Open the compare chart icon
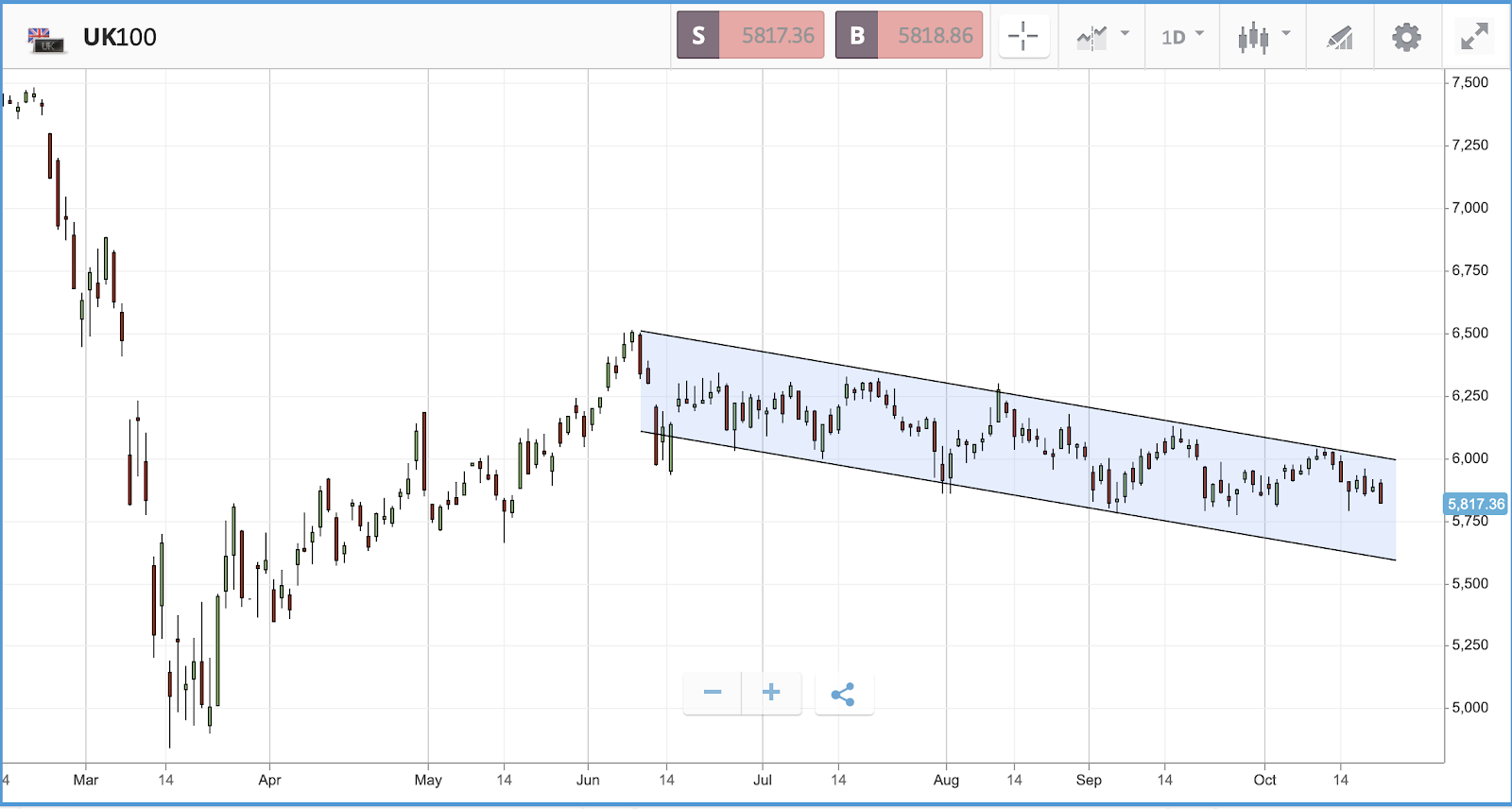1512x809 pixels. pos(1091,38)
